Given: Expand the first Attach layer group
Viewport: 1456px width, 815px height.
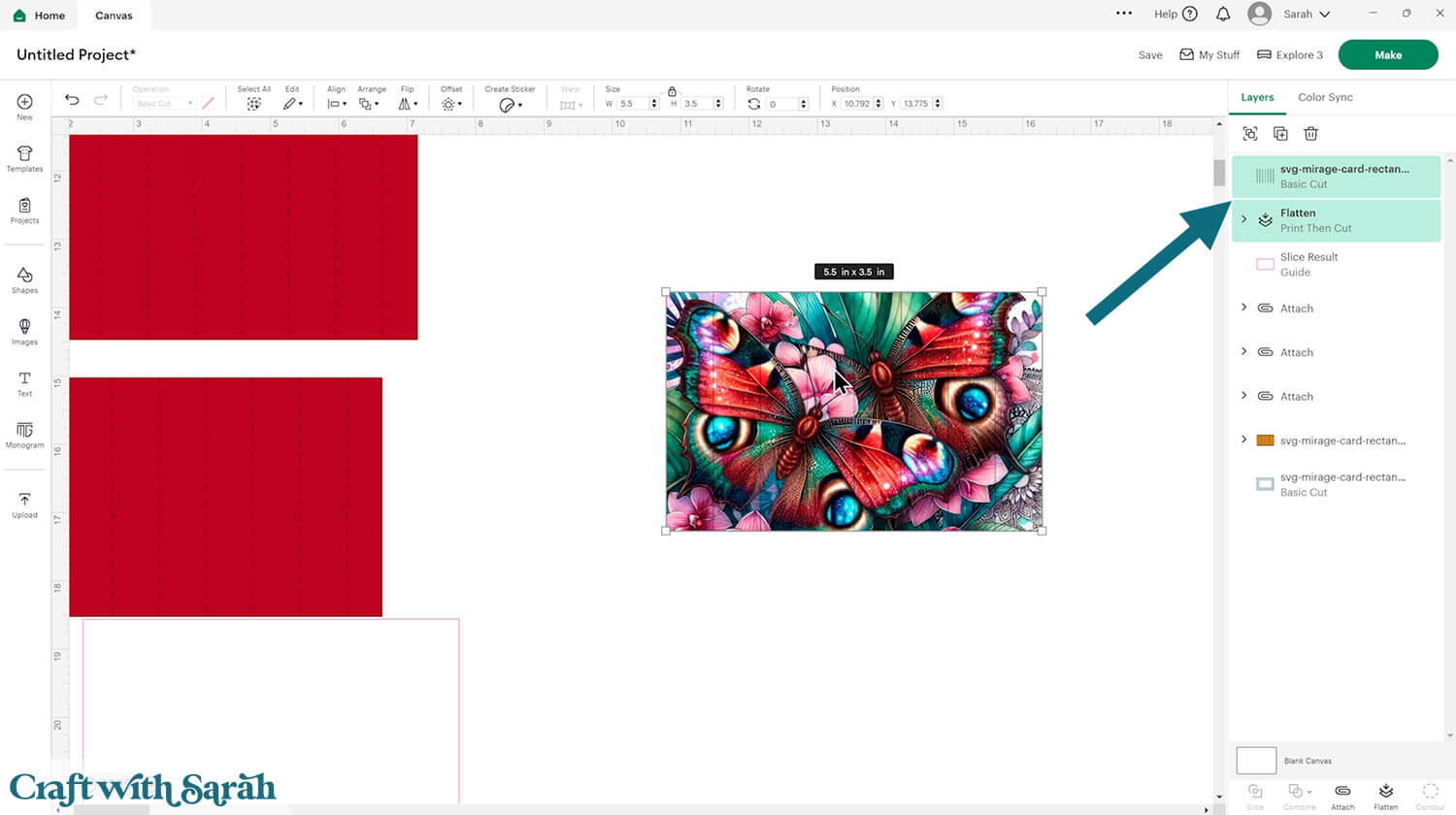Looking at the screenshot, I should pos(1244,308).
